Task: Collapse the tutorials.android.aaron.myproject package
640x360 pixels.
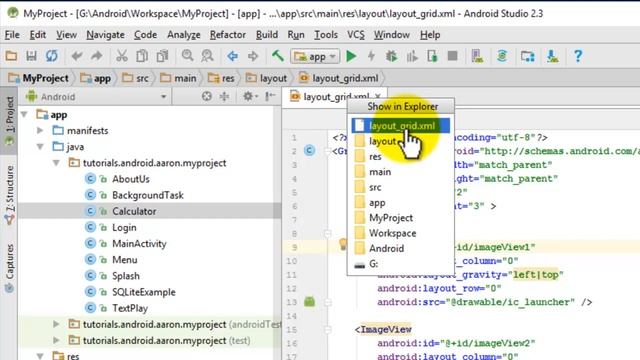Action: (56, 163)
